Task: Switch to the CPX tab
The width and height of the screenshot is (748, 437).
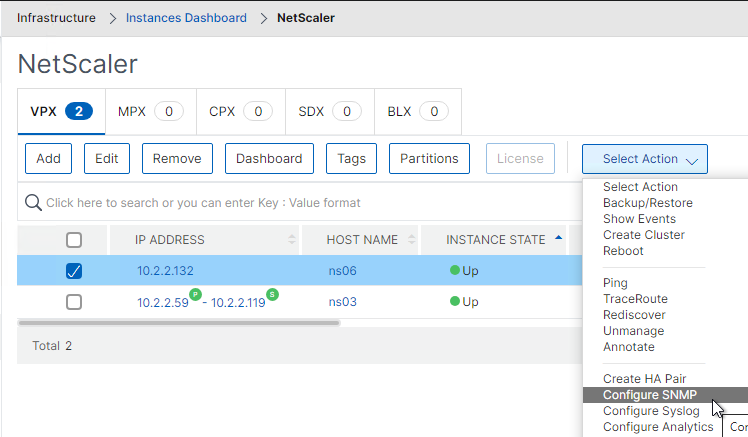Action: coord(241,112)
